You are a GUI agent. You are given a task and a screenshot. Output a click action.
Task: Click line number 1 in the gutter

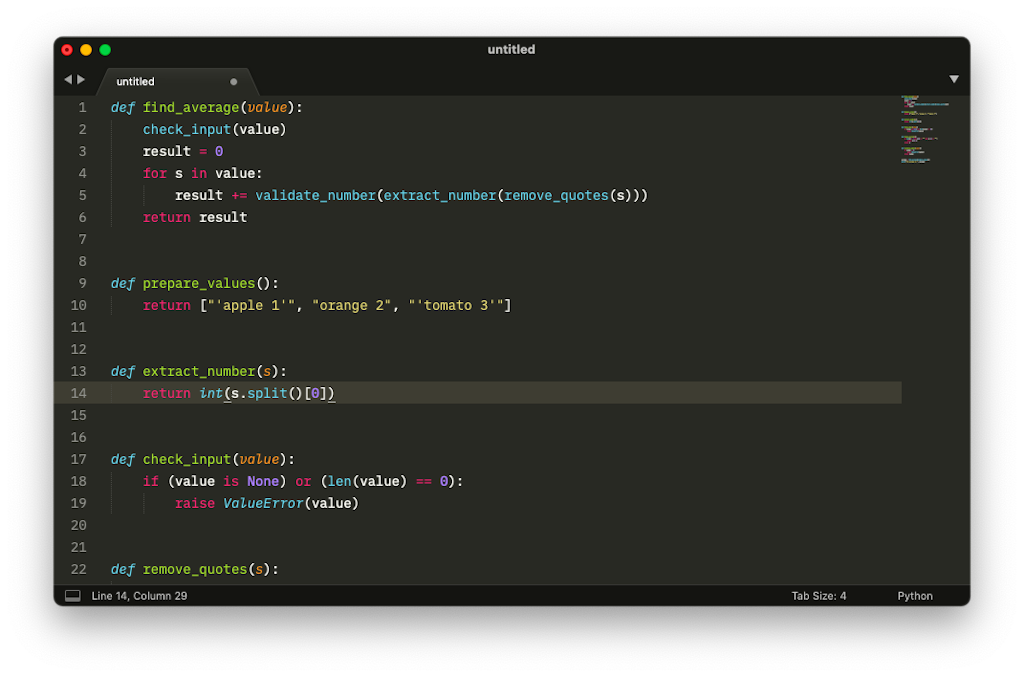82,107
